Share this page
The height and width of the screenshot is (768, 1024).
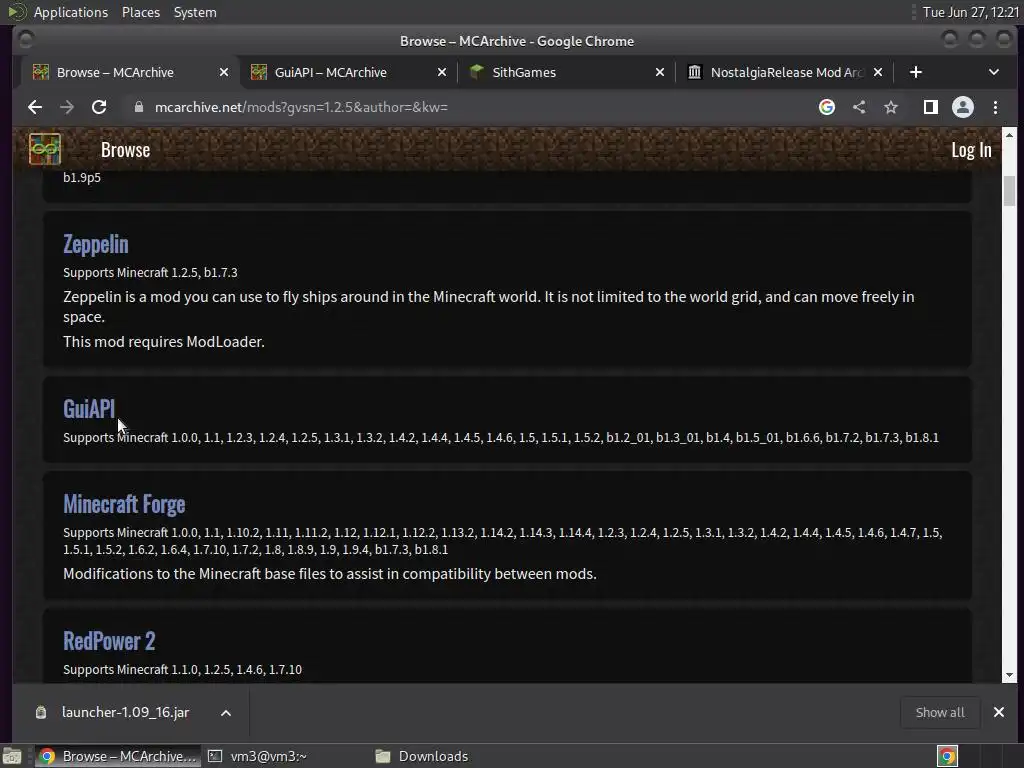tap(859, 107)
